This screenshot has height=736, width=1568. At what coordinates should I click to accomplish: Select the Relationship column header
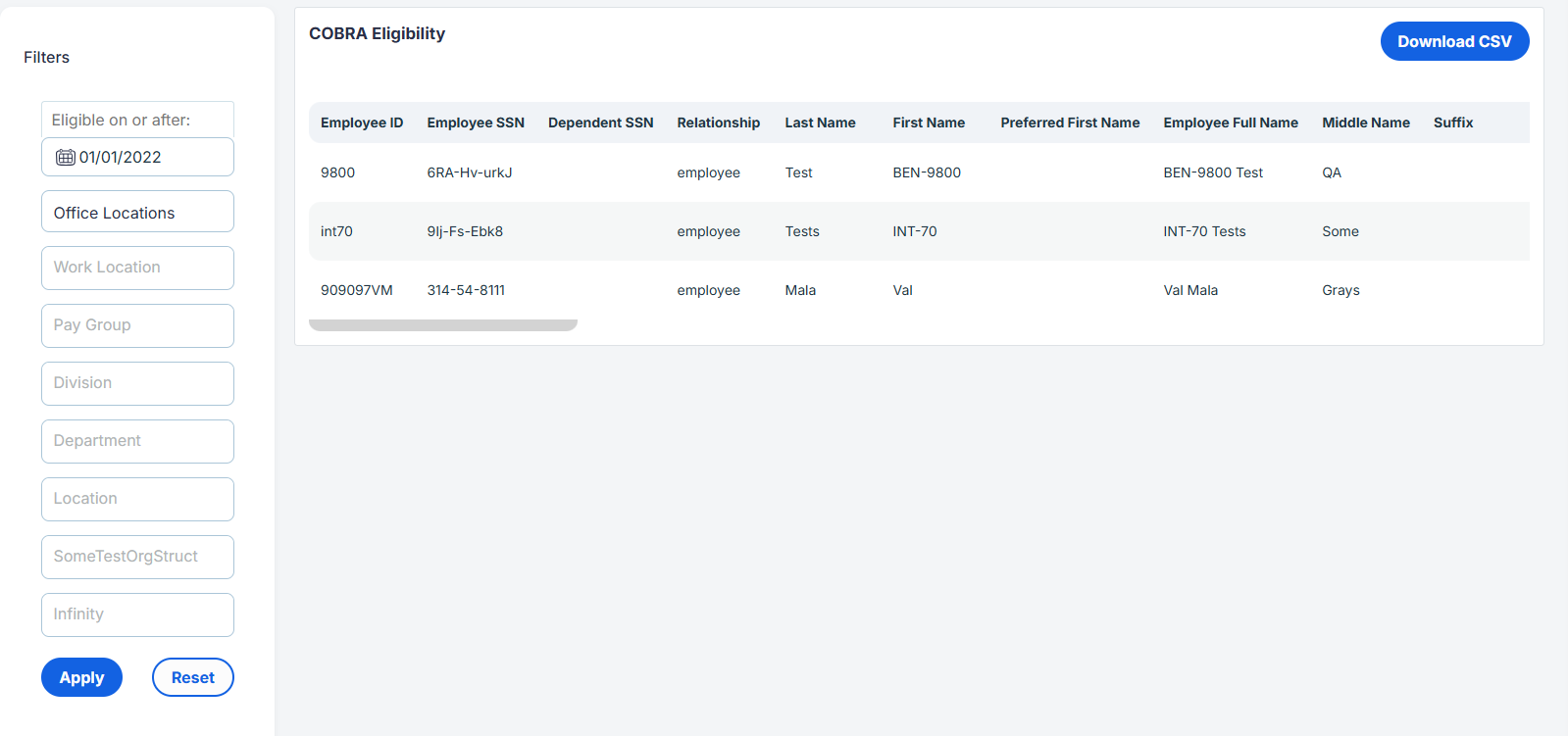[x=719, y=123]
